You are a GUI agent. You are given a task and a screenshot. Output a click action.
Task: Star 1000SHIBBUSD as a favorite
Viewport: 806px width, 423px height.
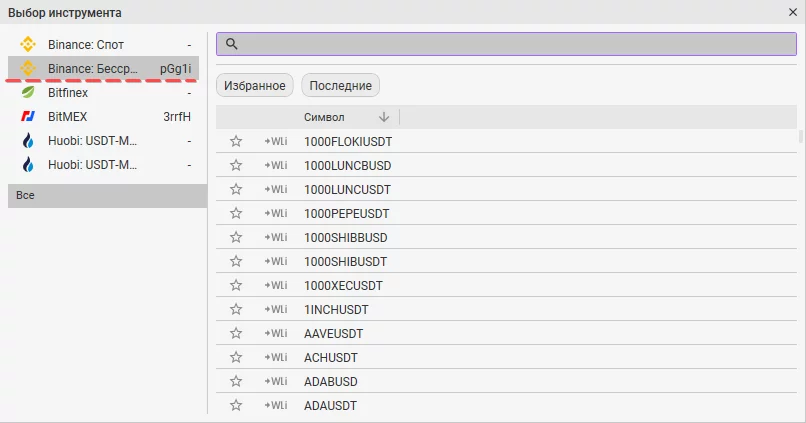tap(236, 237)
